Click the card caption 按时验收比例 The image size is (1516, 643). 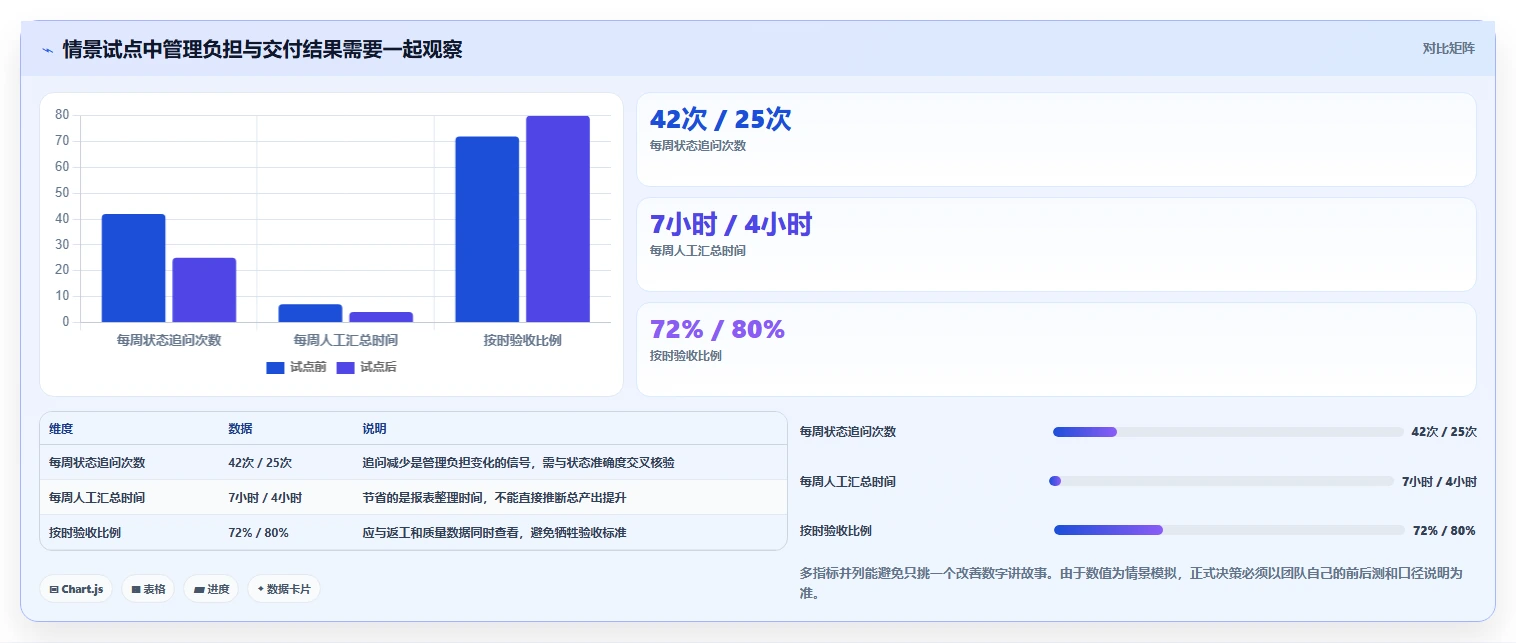tap(686, 356)
